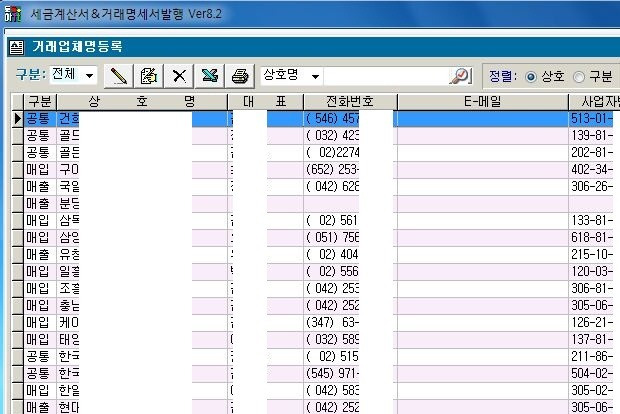Open the 상호명 search field dropdown
The width and height of the screenshot is (620, 414).
[x=315, y=76]
